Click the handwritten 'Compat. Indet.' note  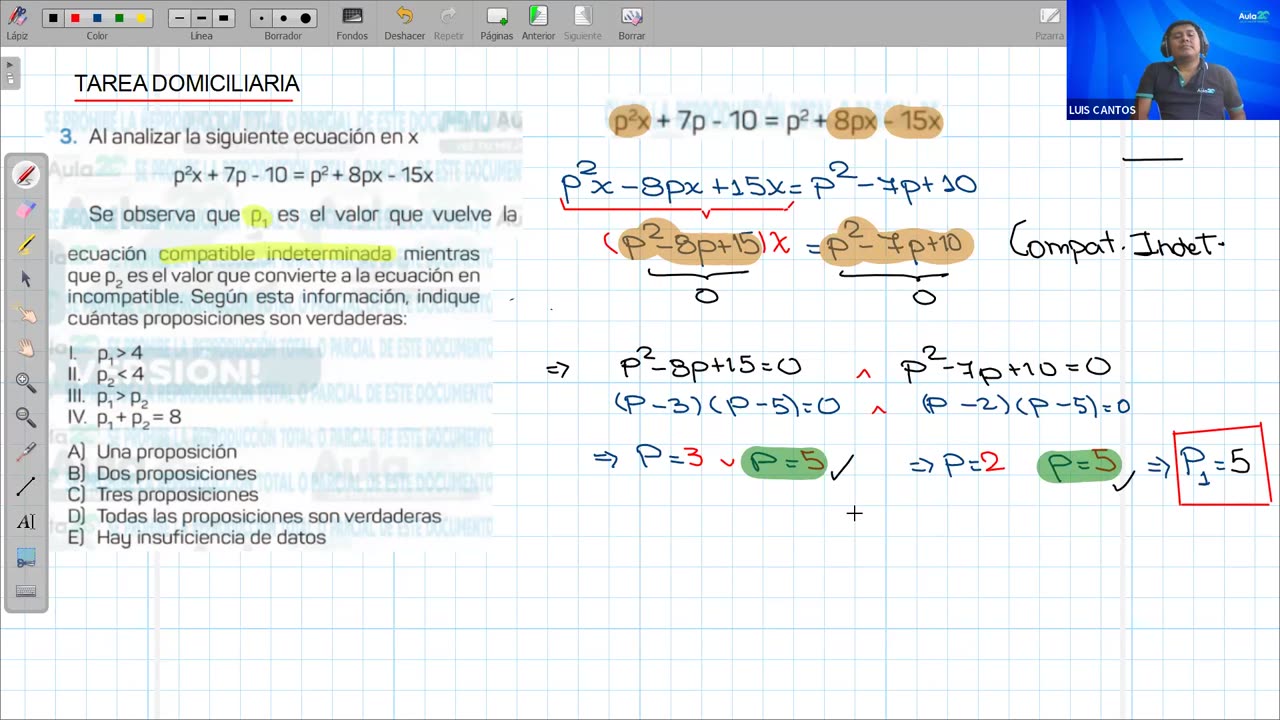coord(1117,243)
